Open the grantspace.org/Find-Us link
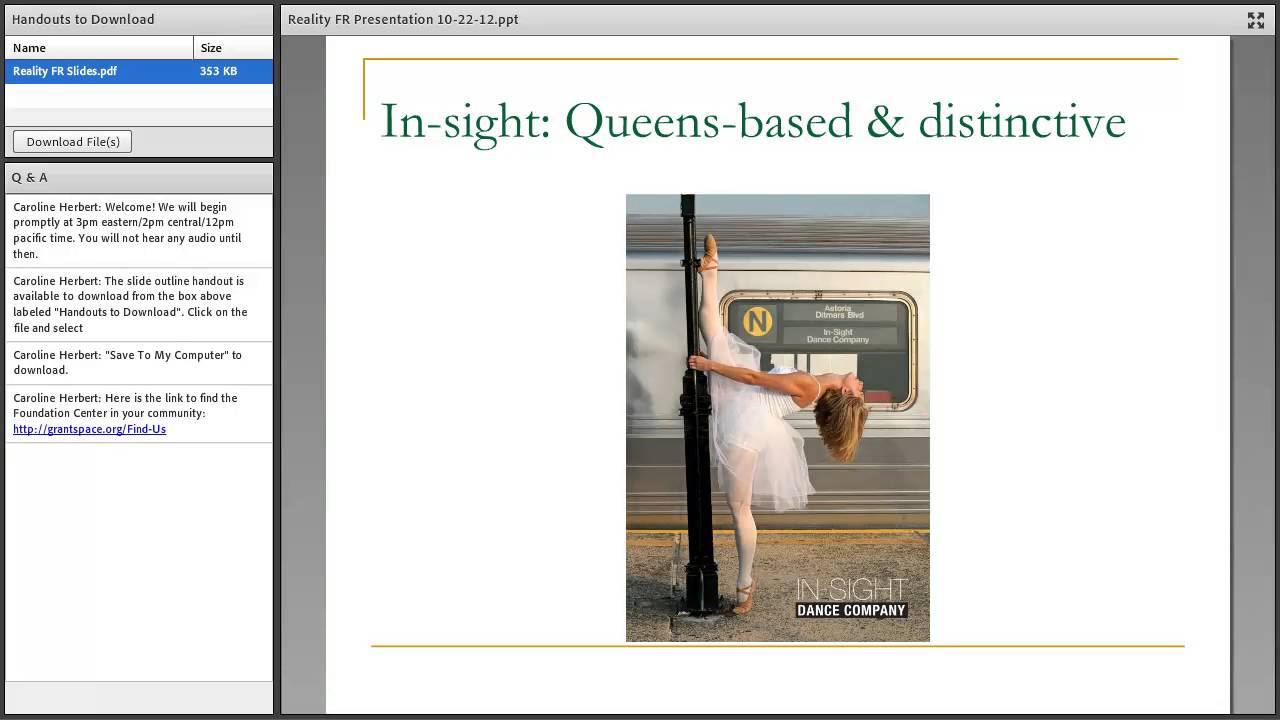The height and width of the screenshot is (720, 1280). [89, 429]
